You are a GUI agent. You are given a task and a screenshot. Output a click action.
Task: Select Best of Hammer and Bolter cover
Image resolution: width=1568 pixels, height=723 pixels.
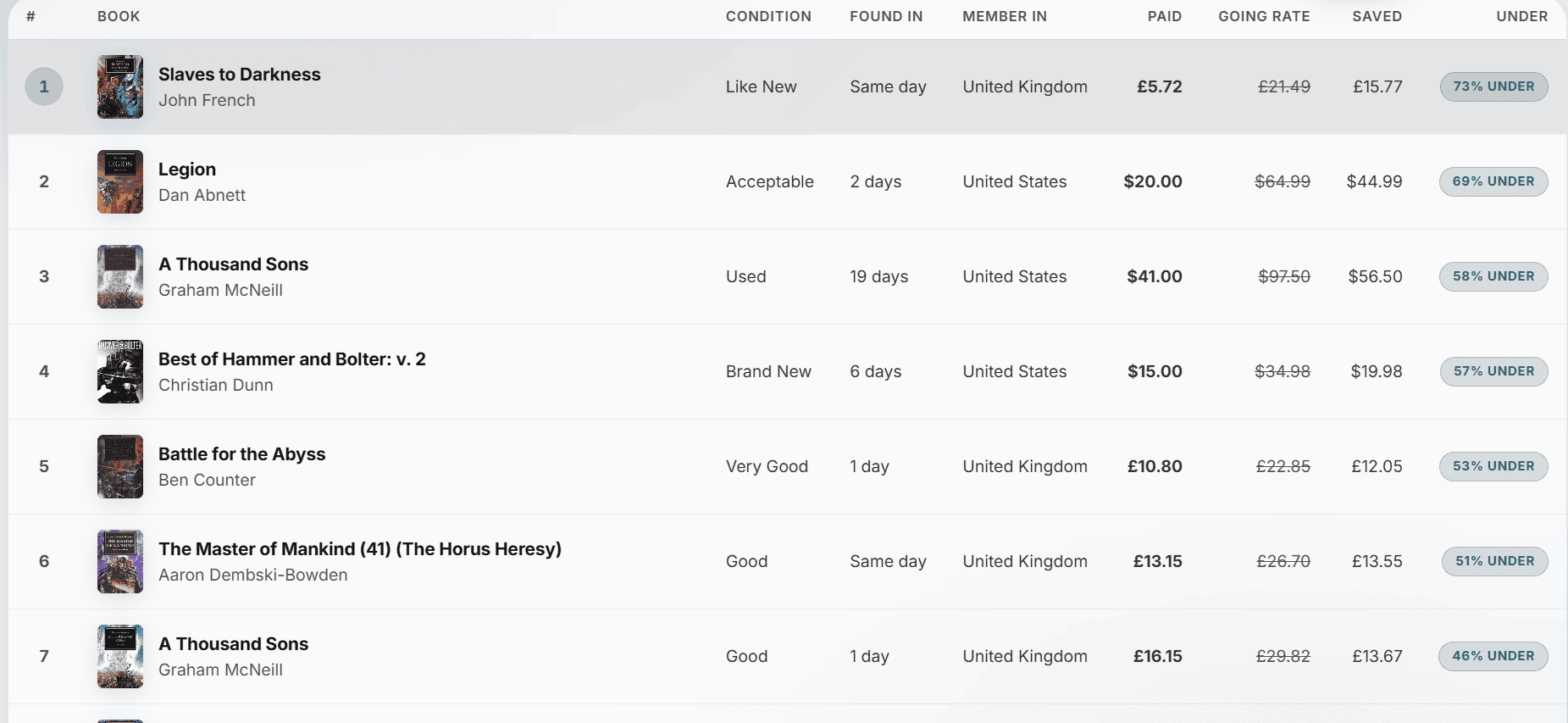click(x=120, y=371)
